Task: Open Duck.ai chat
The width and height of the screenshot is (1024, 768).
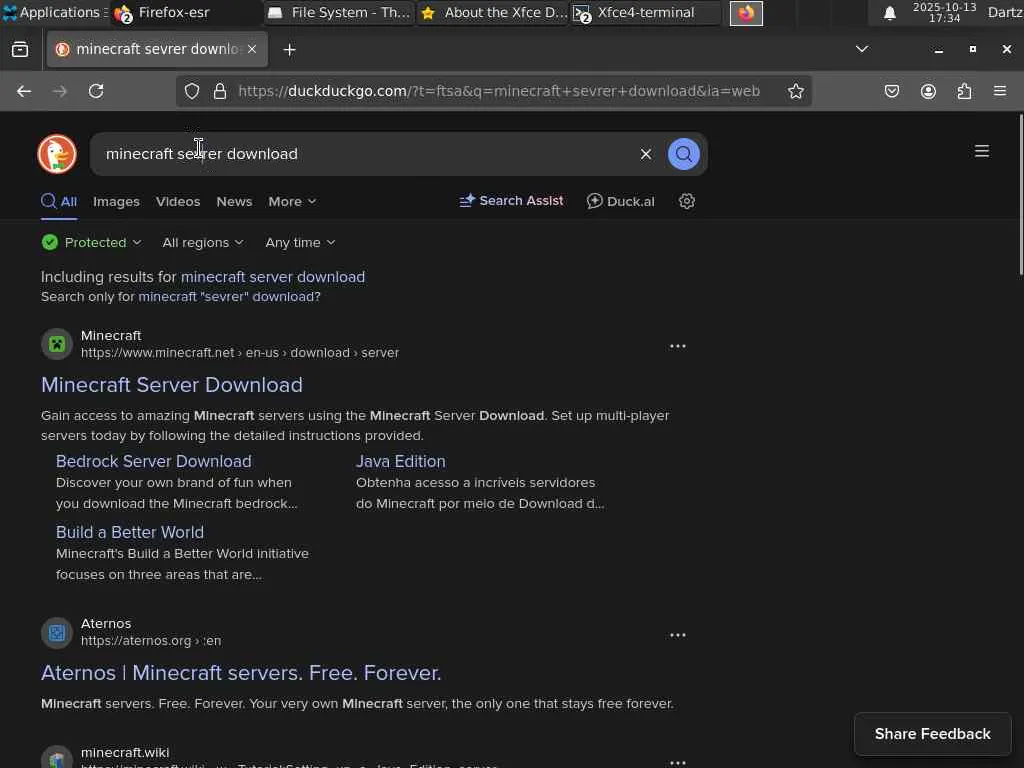Action: (620, 201)
